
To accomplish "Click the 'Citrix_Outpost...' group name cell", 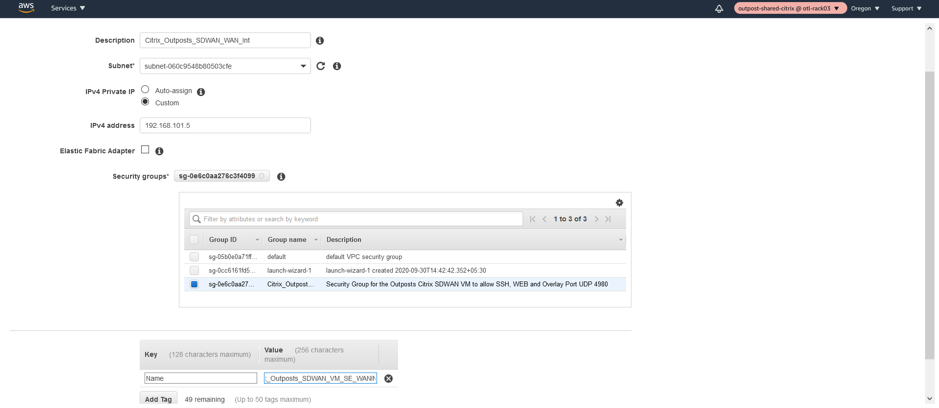I will tap(290, 285).
